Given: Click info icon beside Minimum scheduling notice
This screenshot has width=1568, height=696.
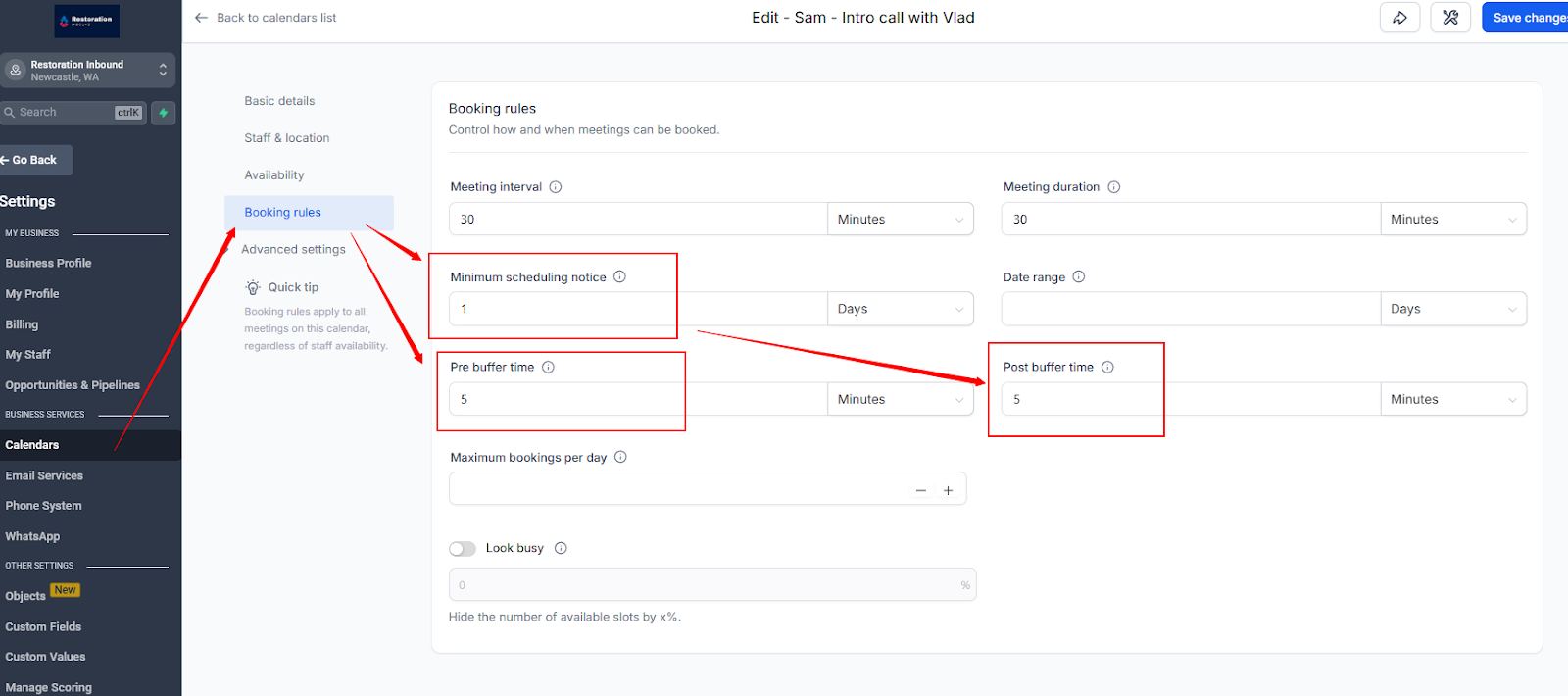Looking at the screenshot, I should click(x=619, y=277).
